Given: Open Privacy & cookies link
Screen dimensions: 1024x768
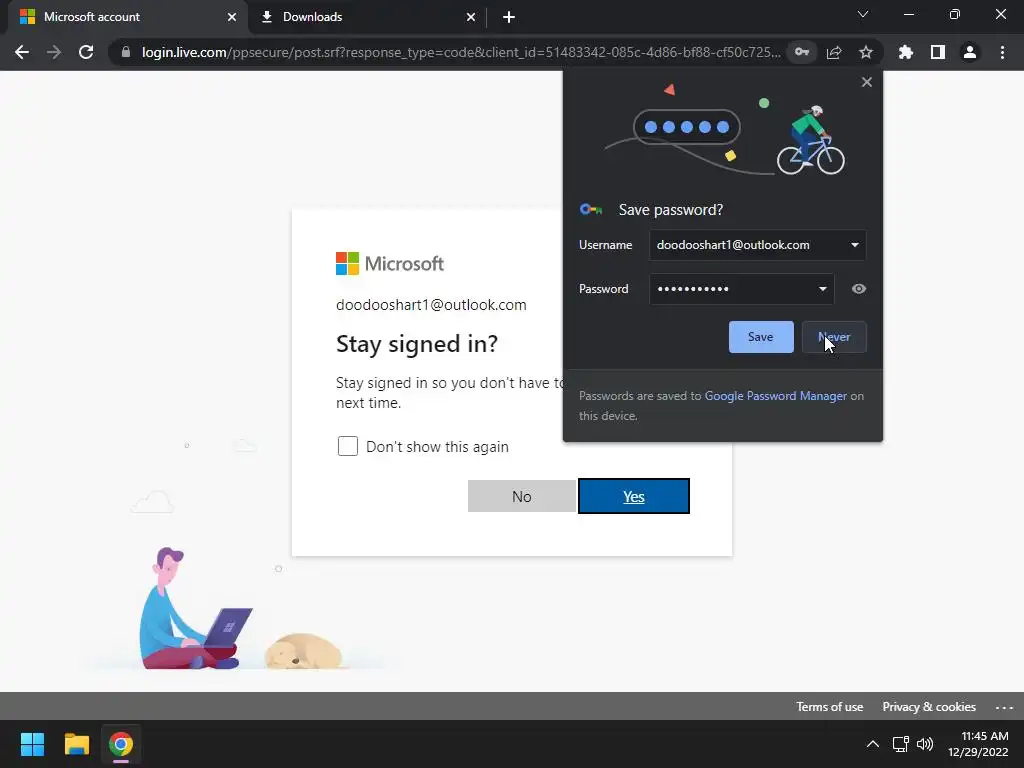Looking at the screenshot, I should coord(929,707).
